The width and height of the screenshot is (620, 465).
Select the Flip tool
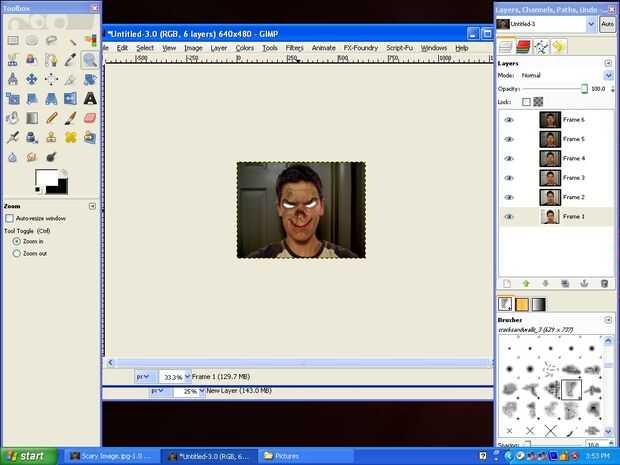(x=71, y=98)
